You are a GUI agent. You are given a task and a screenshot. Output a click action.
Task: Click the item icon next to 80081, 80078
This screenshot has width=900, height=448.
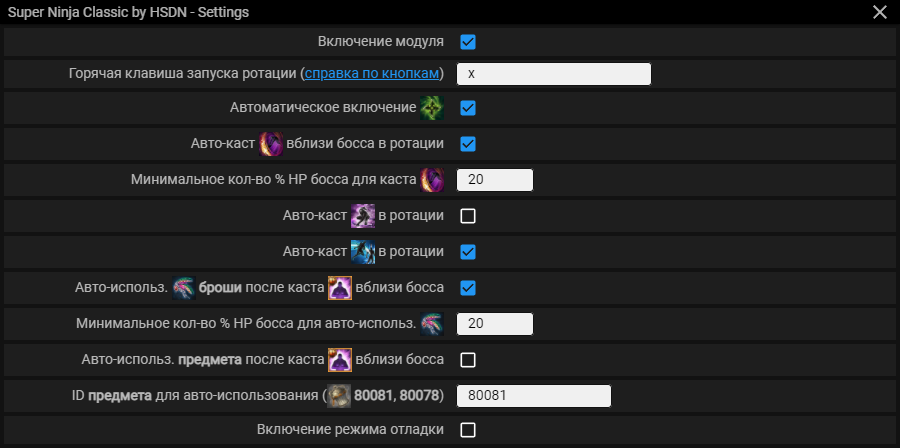[x=339, y=395]
